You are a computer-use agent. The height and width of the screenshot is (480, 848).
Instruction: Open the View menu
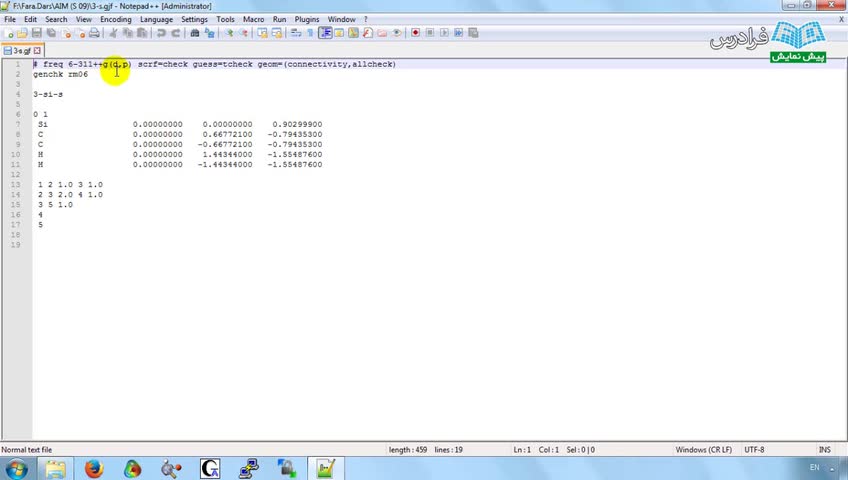pos(83,19)
